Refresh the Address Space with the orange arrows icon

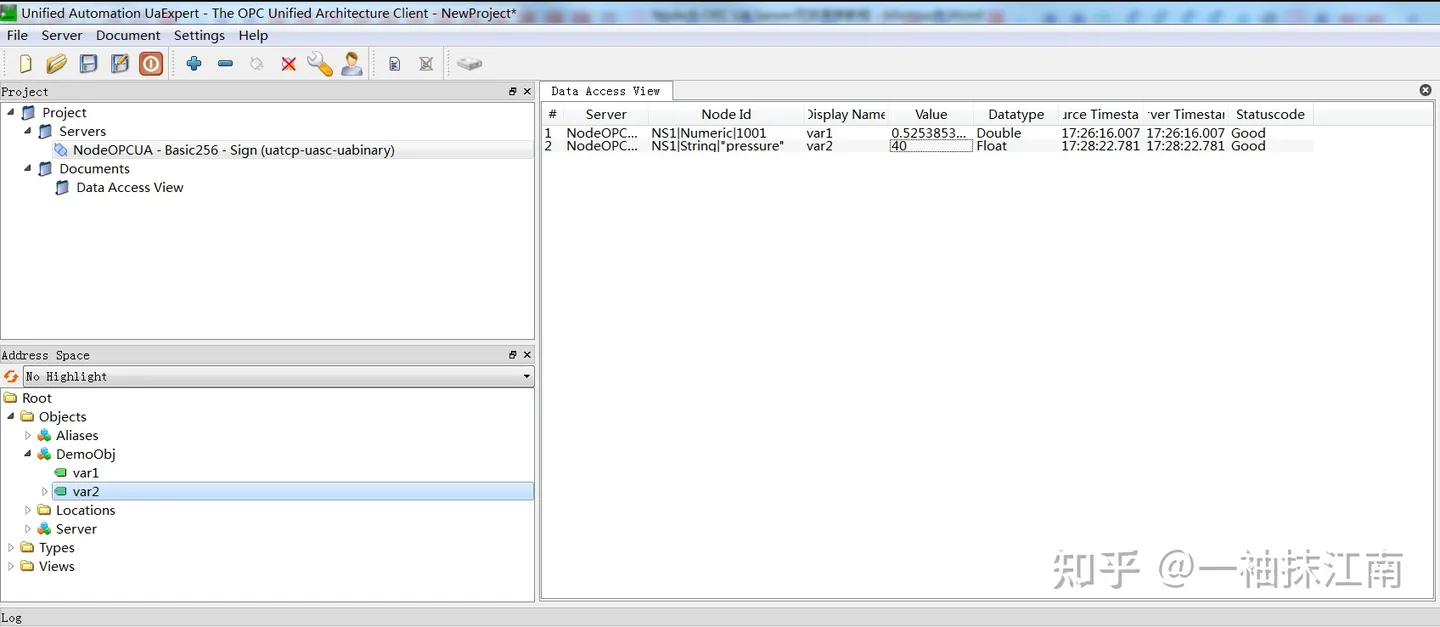(x=11, y=376)
